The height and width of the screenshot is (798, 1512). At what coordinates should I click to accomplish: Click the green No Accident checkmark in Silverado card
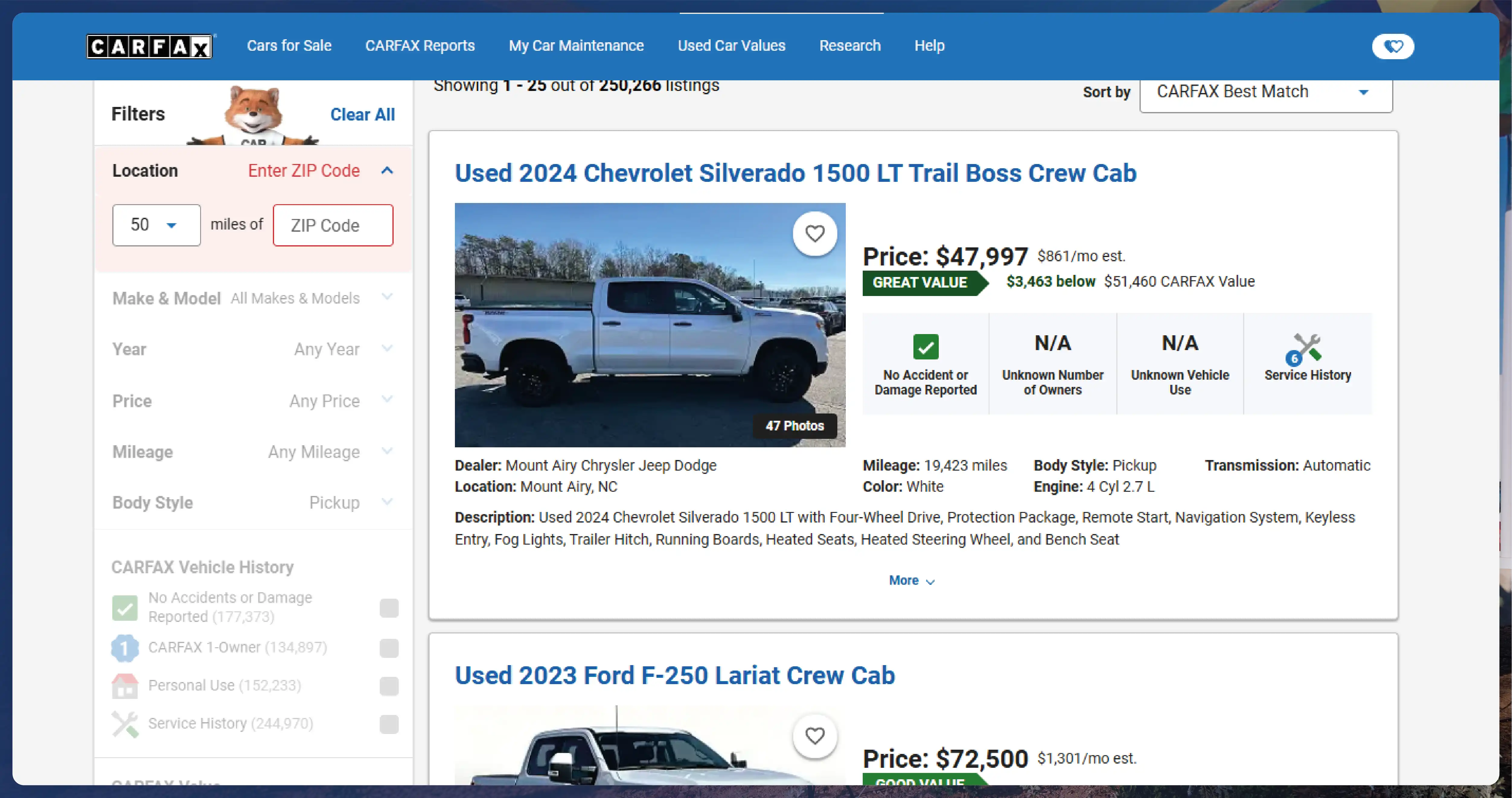(925, 347)
